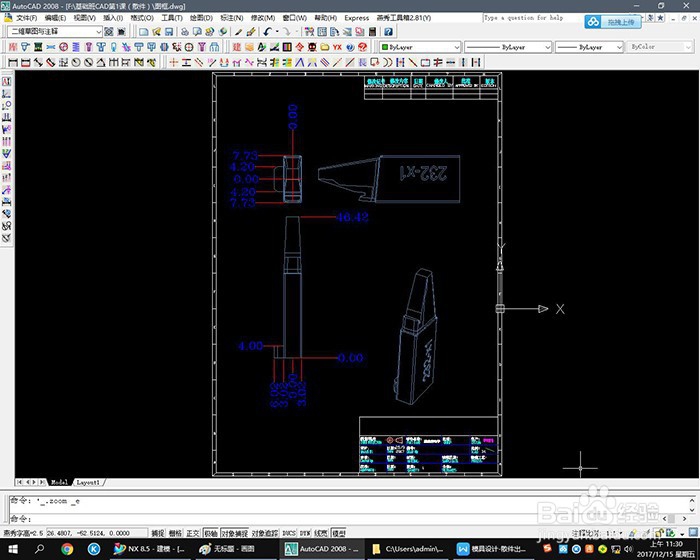
Task: Click the red circled question mark icon
Action: tap(362, 47)
